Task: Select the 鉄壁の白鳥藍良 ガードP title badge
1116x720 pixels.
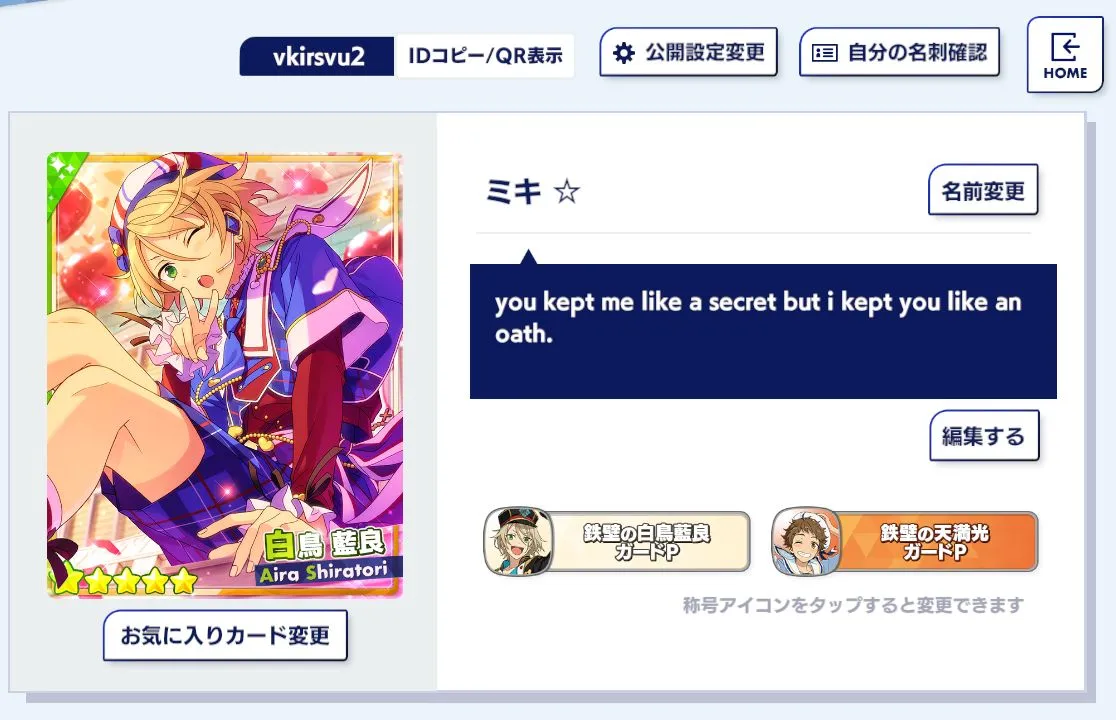Action: point(616,541)
